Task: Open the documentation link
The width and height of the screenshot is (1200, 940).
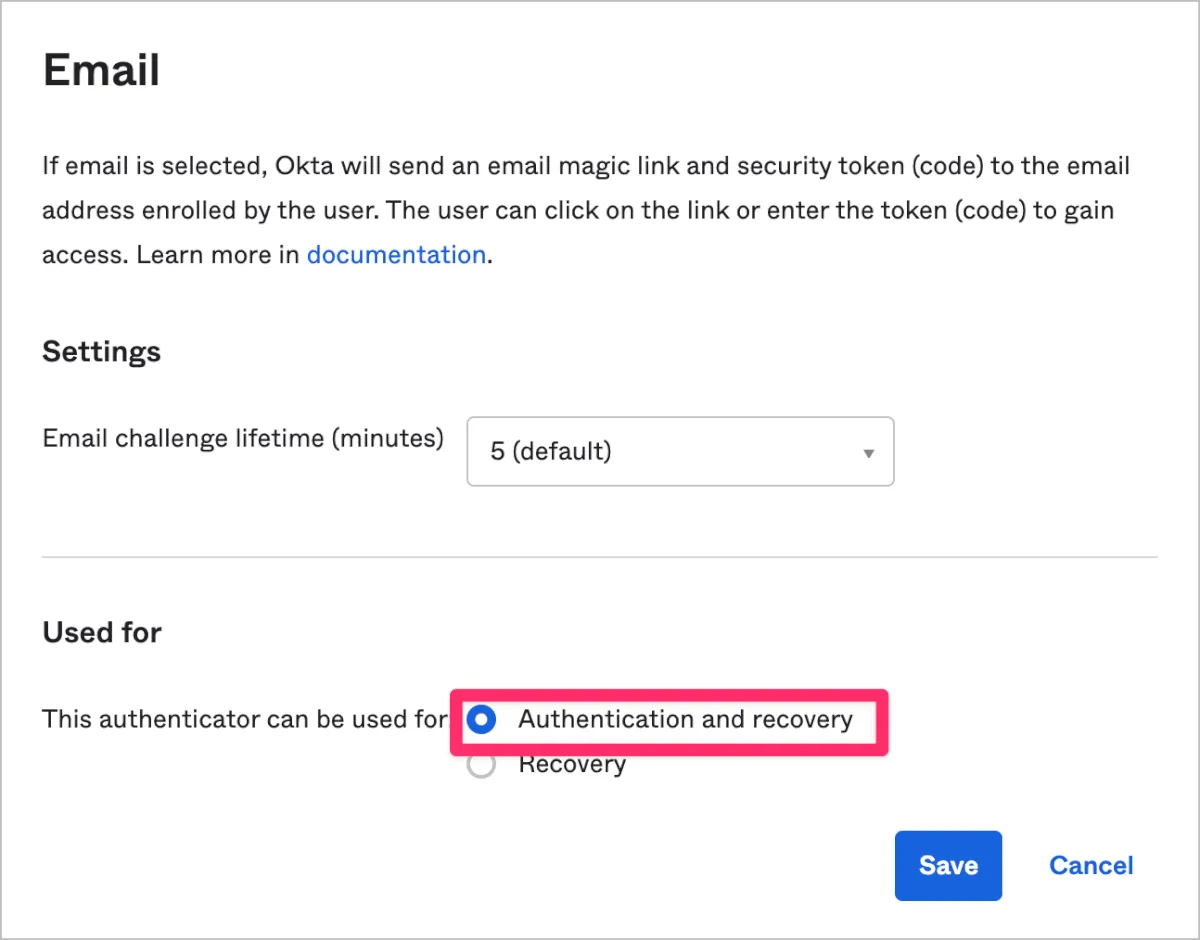Action: point(396,255)
